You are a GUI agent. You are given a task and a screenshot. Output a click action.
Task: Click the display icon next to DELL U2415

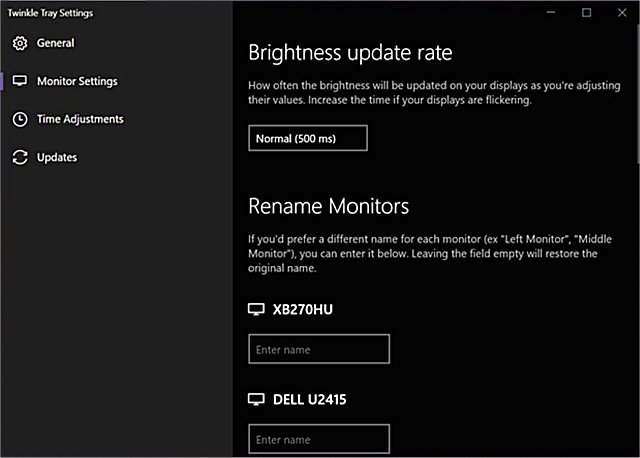coord(256,400)
